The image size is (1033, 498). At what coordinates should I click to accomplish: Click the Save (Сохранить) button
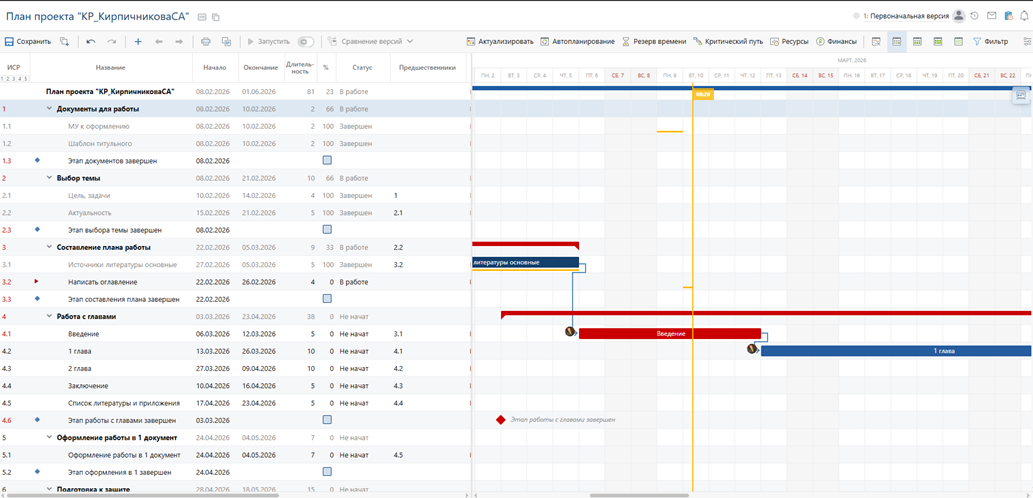[x=28, y=42]
